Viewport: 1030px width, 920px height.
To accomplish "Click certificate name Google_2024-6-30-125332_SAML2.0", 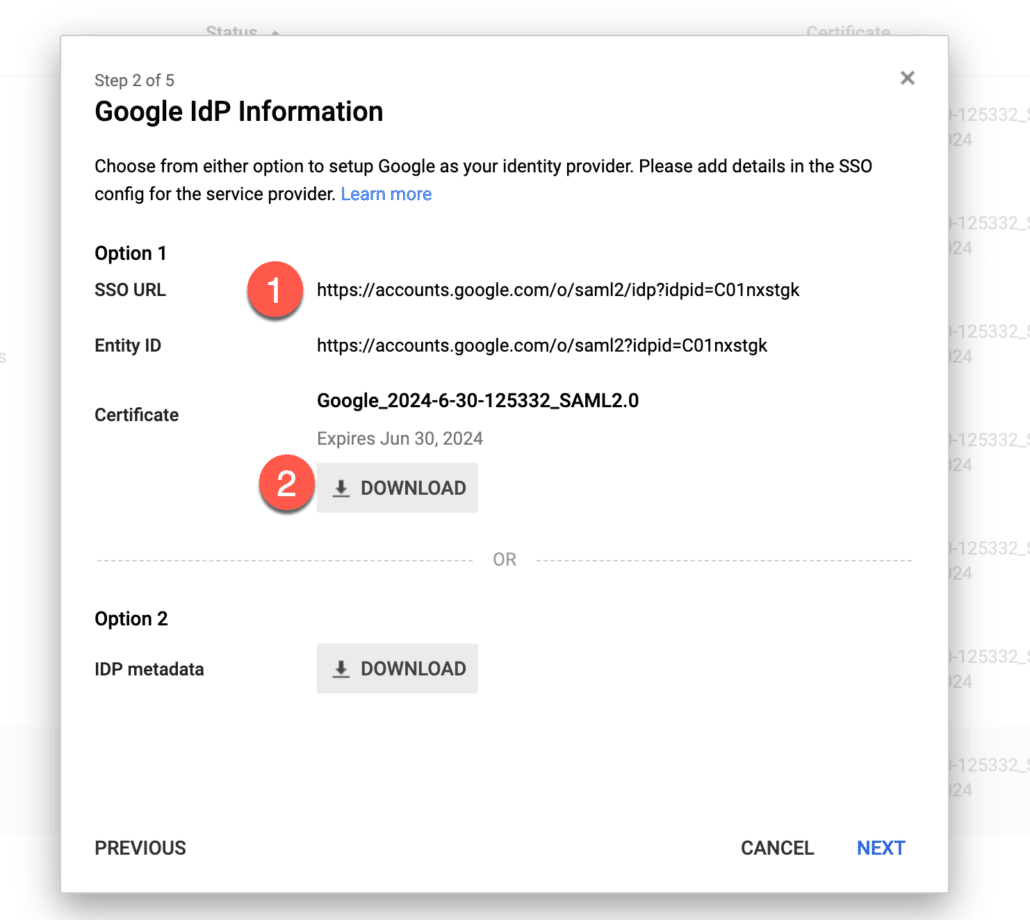I will point(478,401).
